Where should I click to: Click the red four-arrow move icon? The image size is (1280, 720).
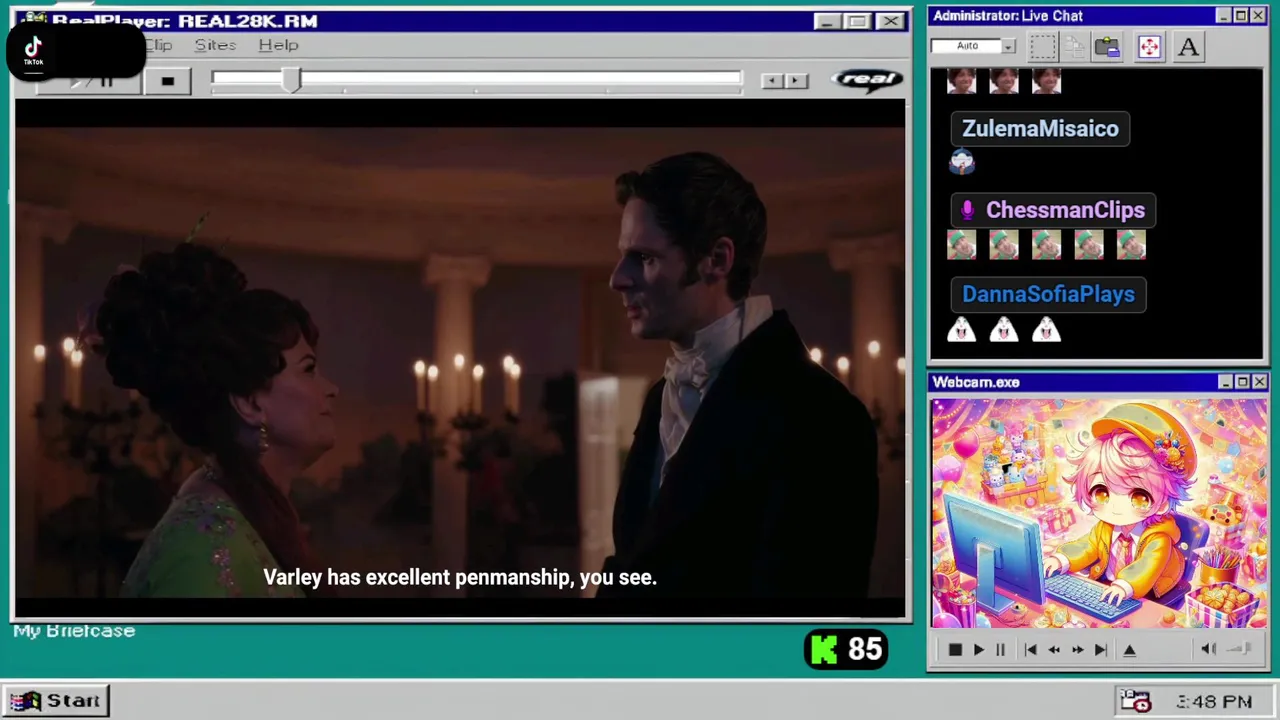(1149, 46)
